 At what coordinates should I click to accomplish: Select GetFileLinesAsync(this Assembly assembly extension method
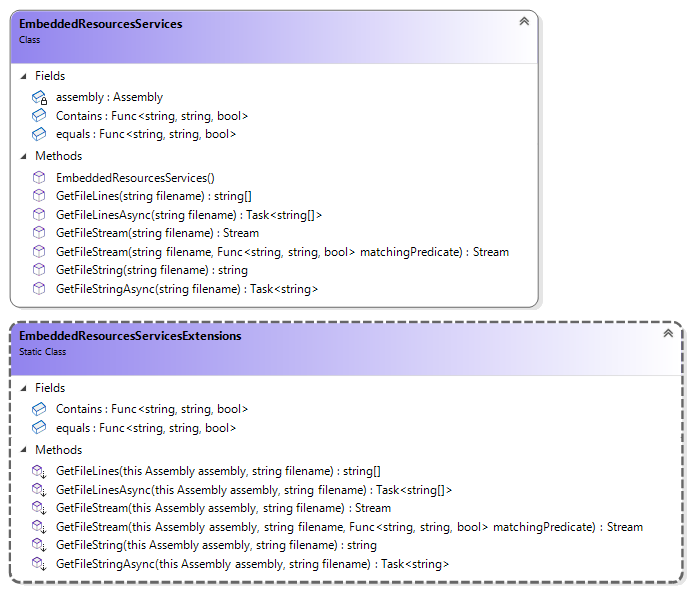point(254,490)
